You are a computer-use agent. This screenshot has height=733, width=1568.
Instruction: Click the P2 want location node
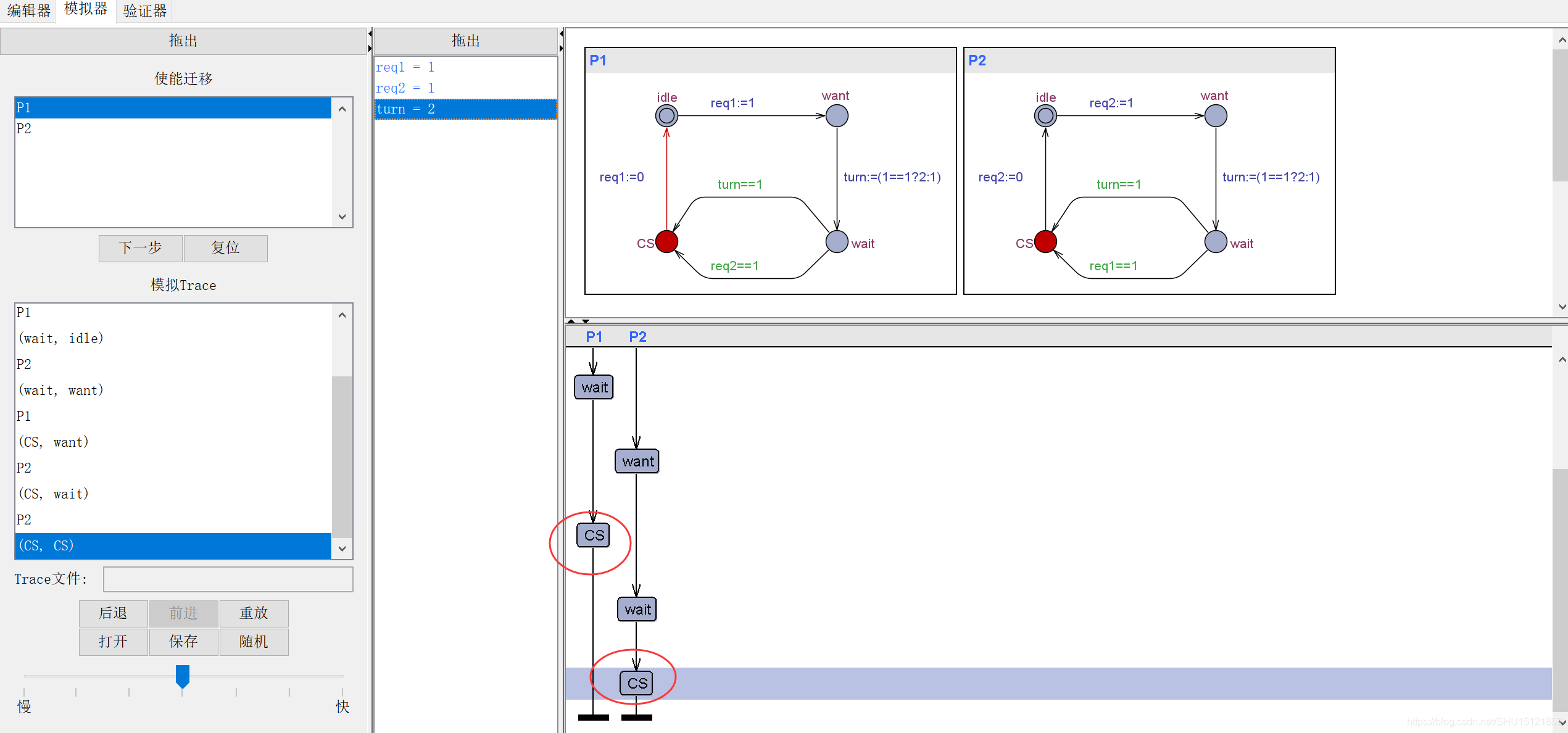(x=1216, y=115)
